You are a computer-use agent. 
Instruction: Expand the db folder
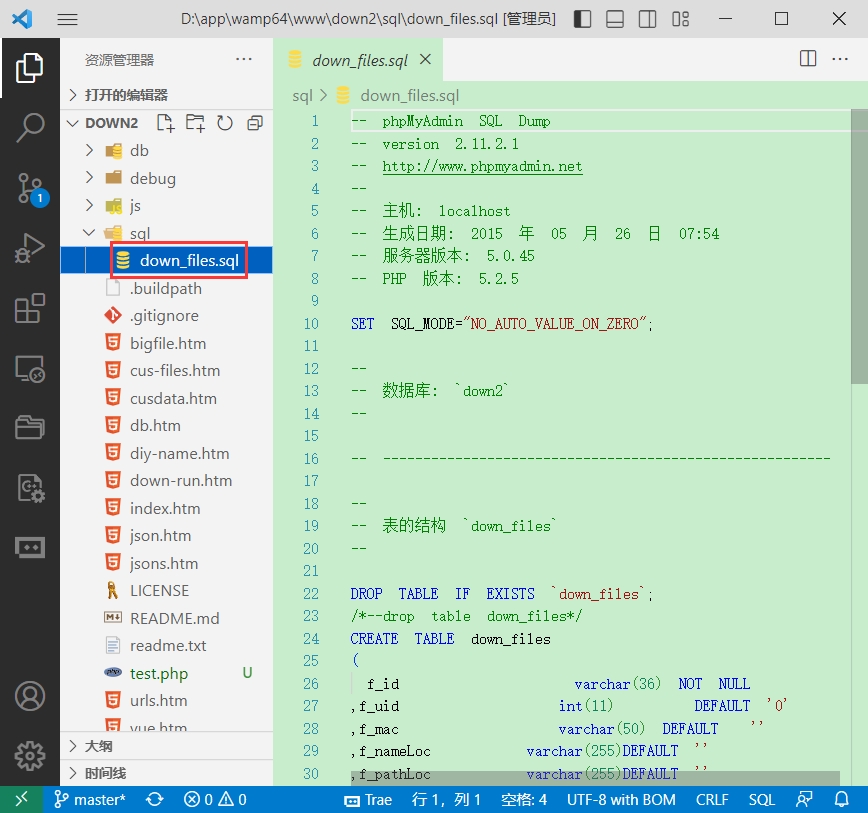[138, 150]
